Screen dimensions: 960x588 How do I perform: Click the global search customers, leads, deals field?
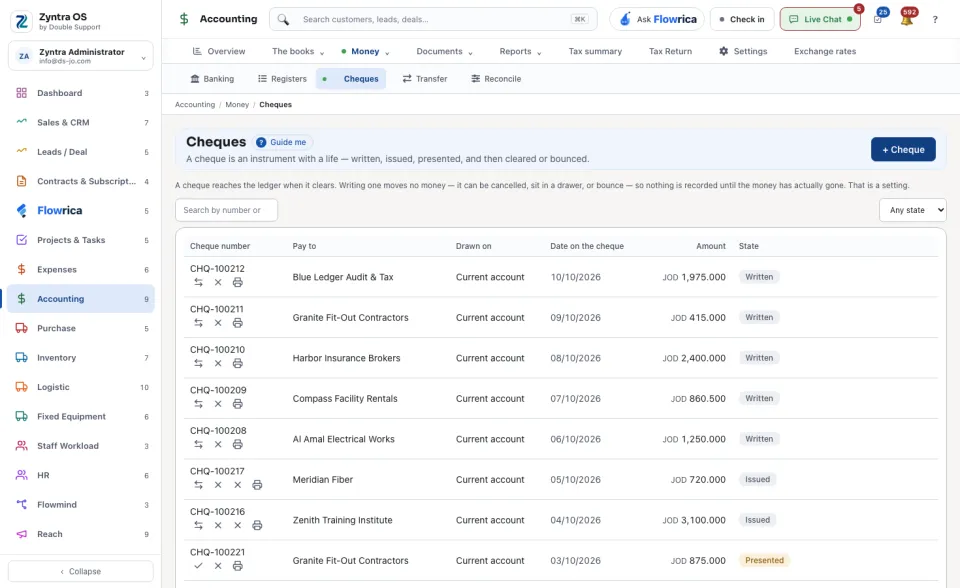(x=433, y=19)
